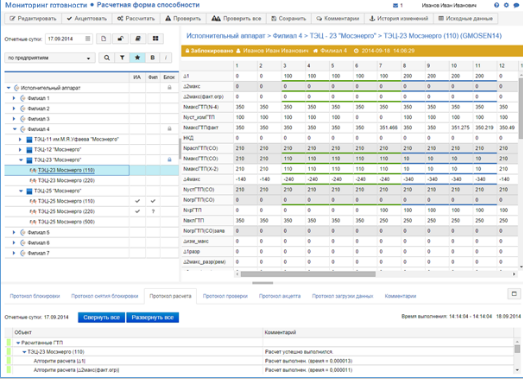This screenshot has height=379, width=523.
Task: Click the protocol list vertical scrollbar thumb
Action: click(x=517, y=349)
